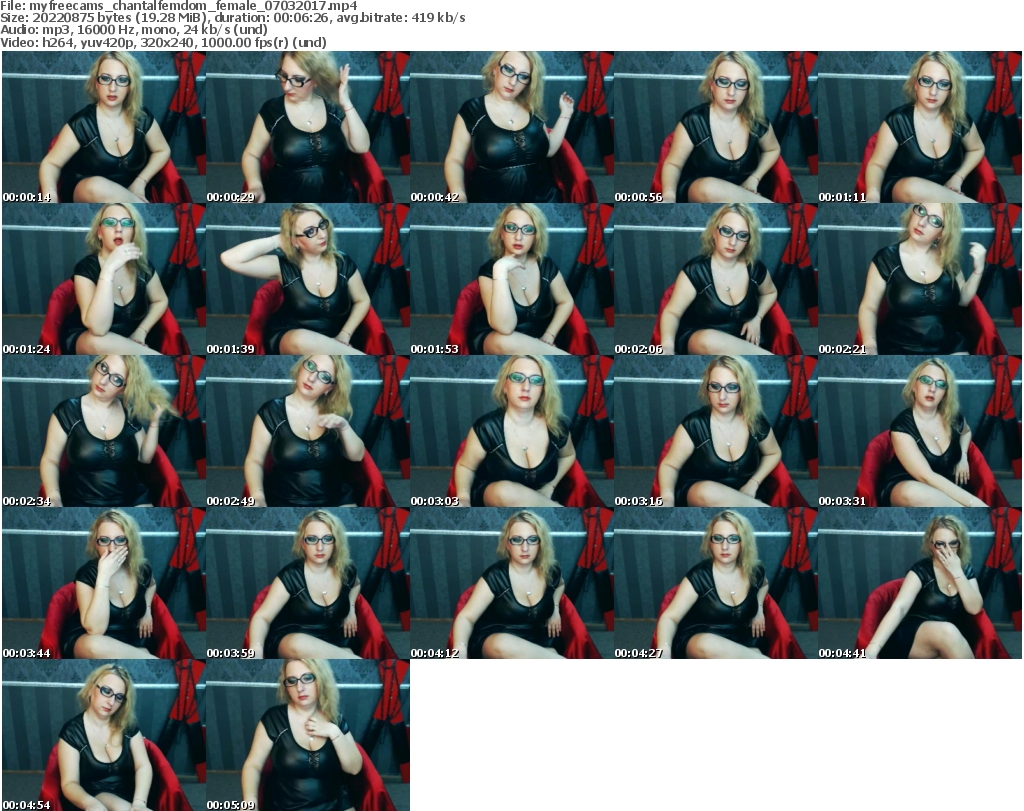Pick the frame marked 00:03:03
The image size is (1024, 811).
point(511,431)
